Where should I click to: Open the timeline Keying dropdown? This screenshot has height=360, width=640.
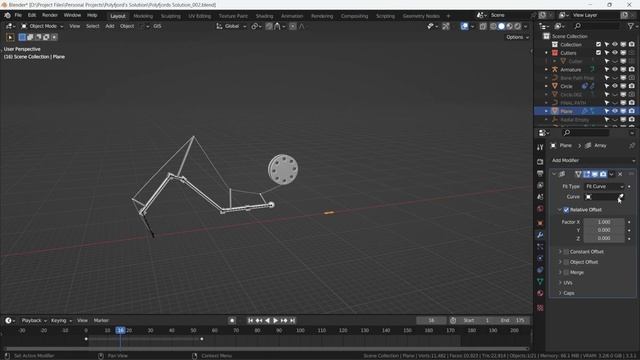click(x=61, y=321)
